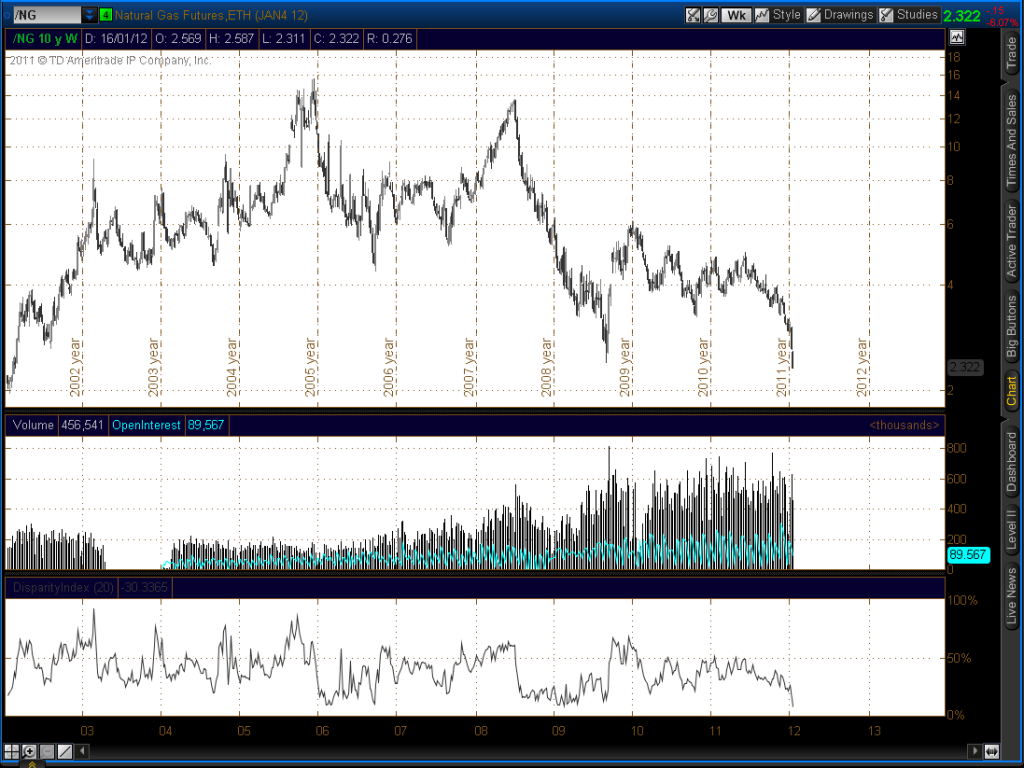Viewport: 1024px width, 768px height.
Task: Click the Wk timeframe button
Action: pyautogui.click(x=737, y=15)
